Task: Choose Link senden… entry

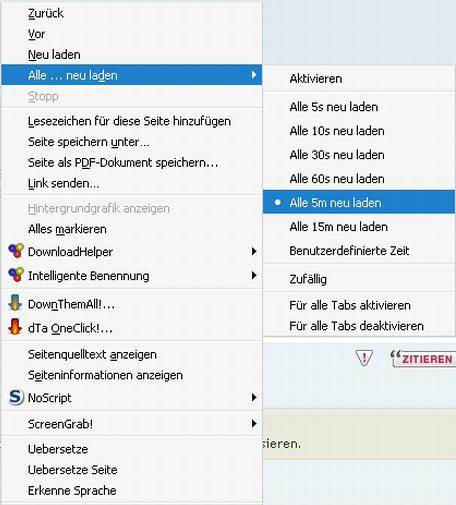Action: tap(132, 183)
